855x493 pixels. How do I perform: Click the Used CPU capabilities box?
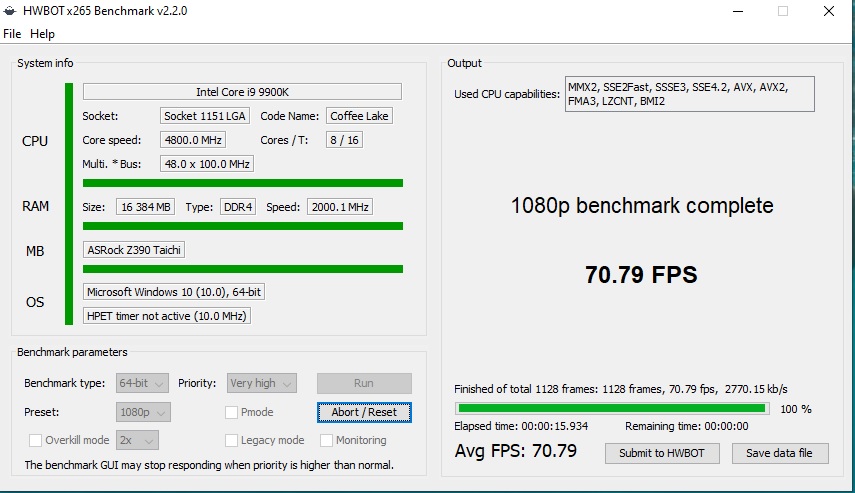coord(690,94)
